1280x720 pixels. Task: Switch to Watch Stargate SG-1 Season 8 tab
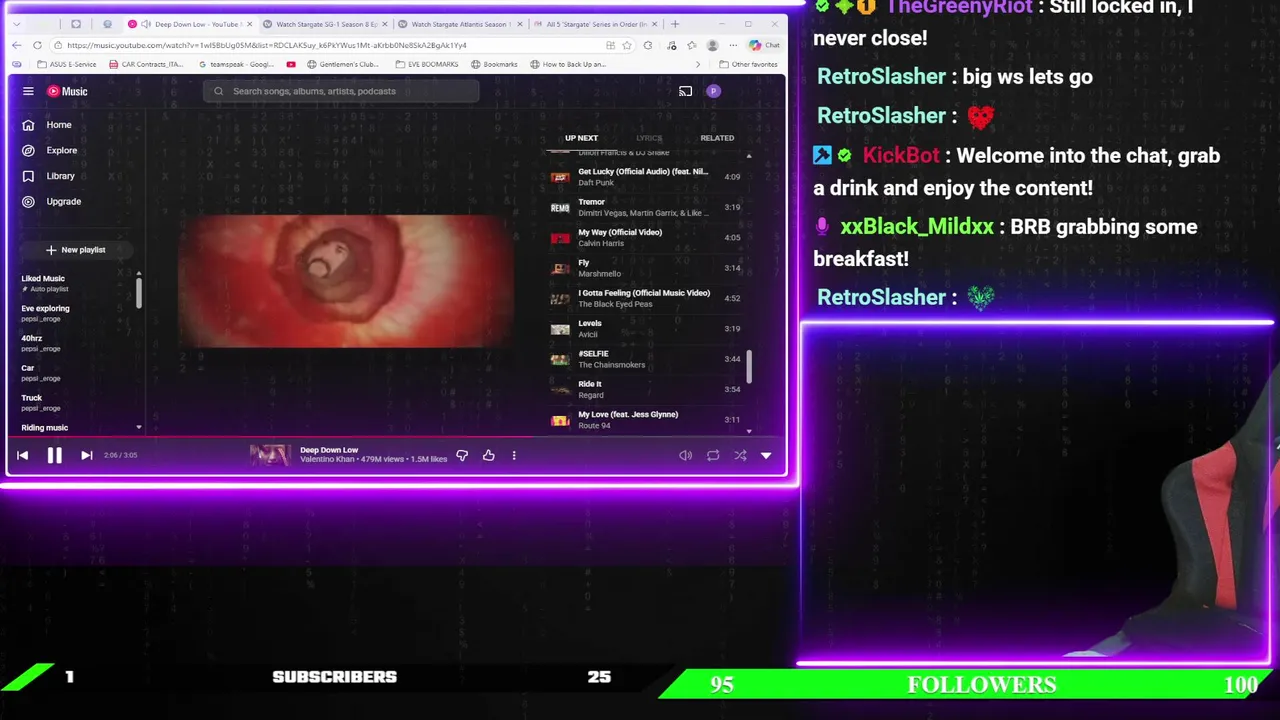tap(325, 24)
